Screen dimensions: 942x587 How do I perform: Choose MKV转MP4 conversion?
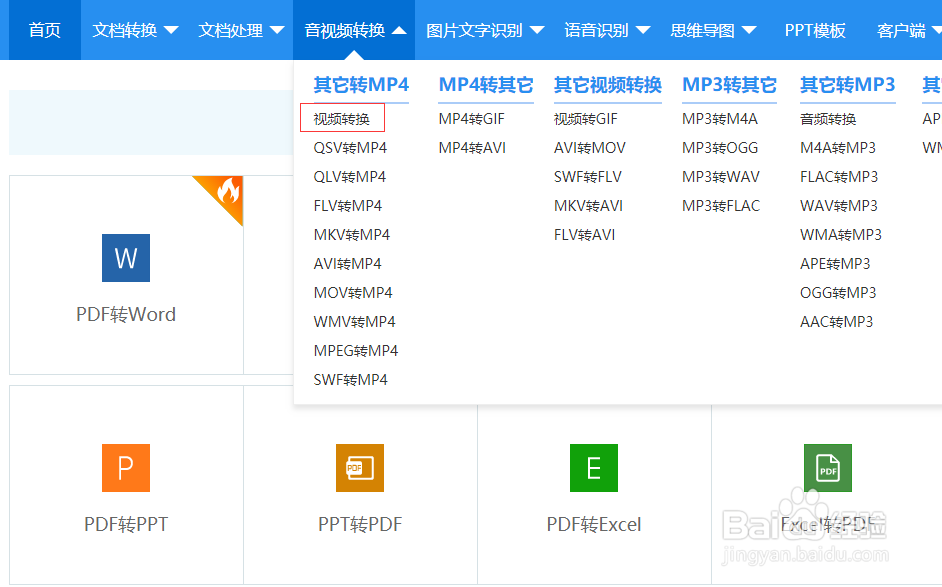click(x=351, y=235)
